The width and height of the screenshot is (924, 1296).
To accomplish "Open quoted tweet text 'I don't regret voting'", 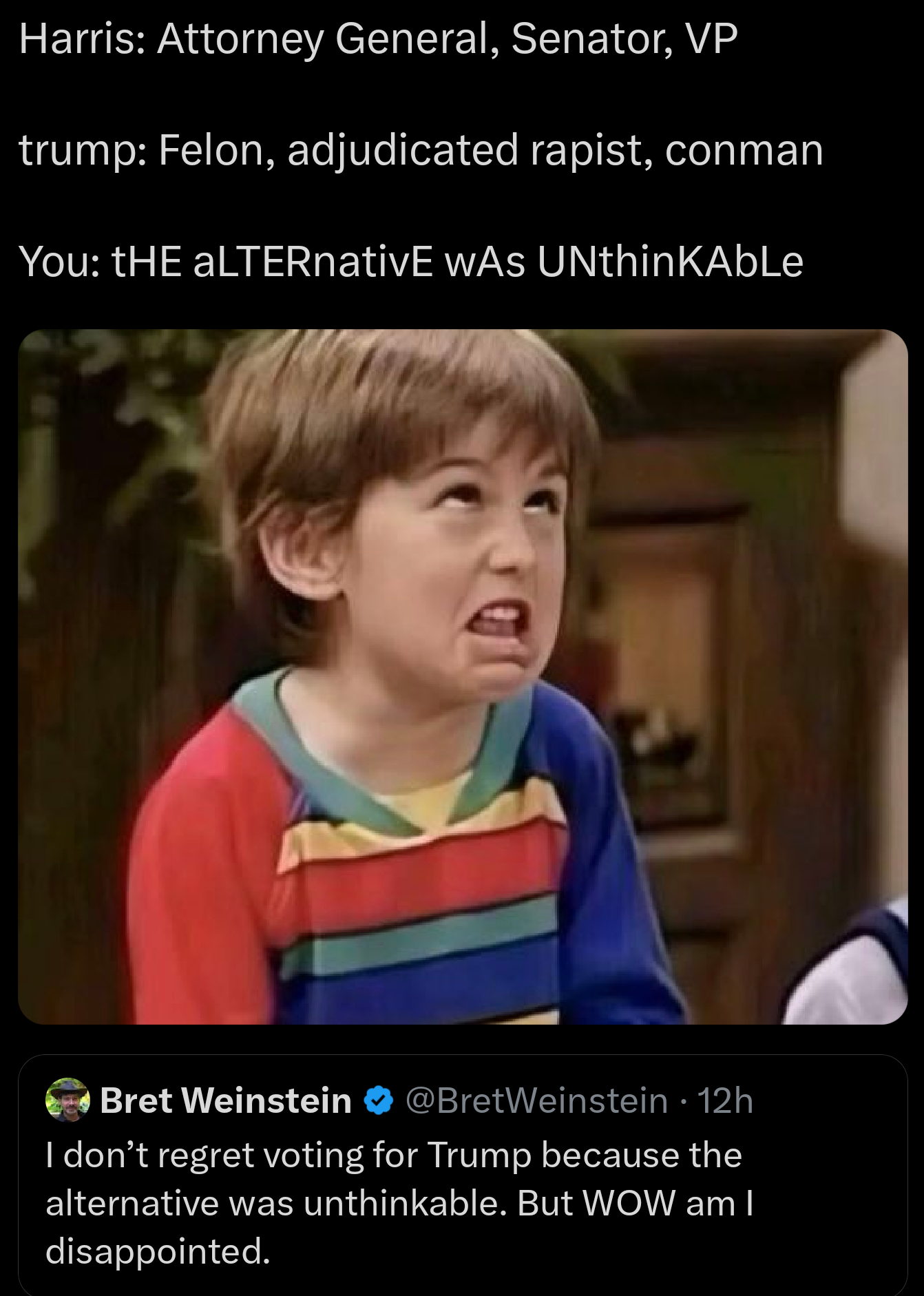I will coord(394,1155).
